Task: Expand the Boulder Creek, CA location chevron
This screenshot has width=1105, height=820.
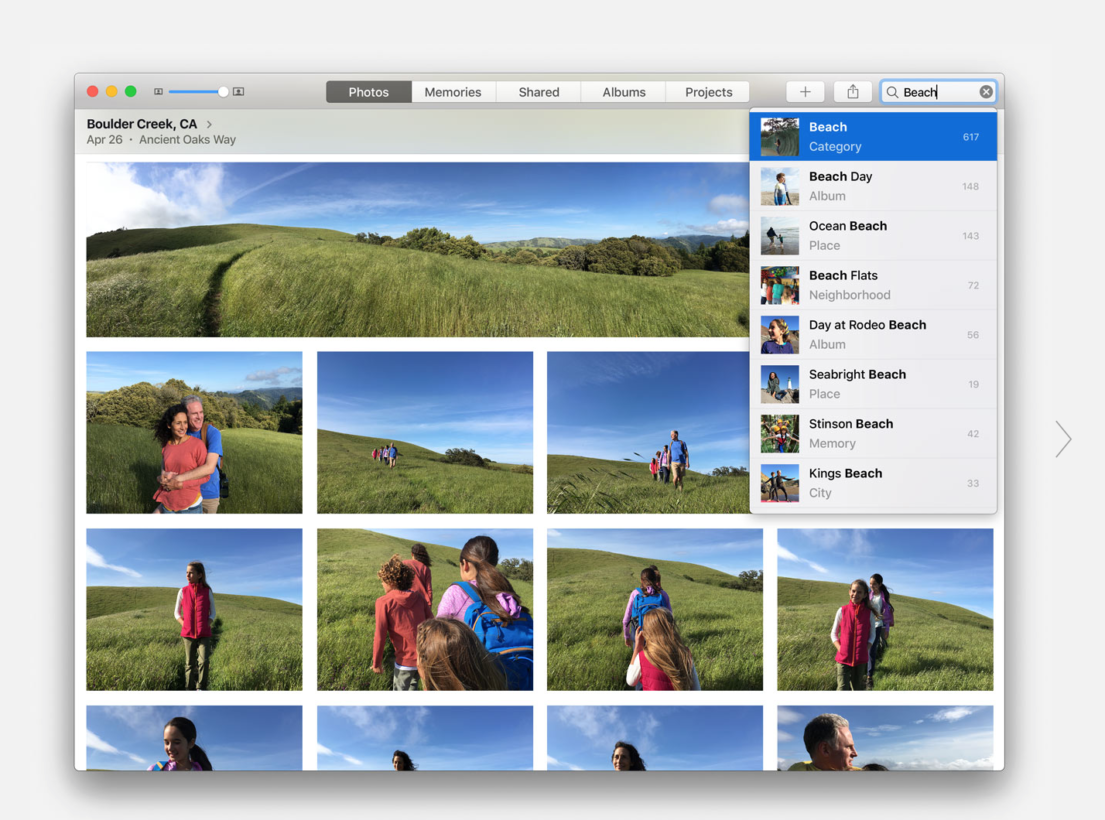Action: click(x=209, y=124)
